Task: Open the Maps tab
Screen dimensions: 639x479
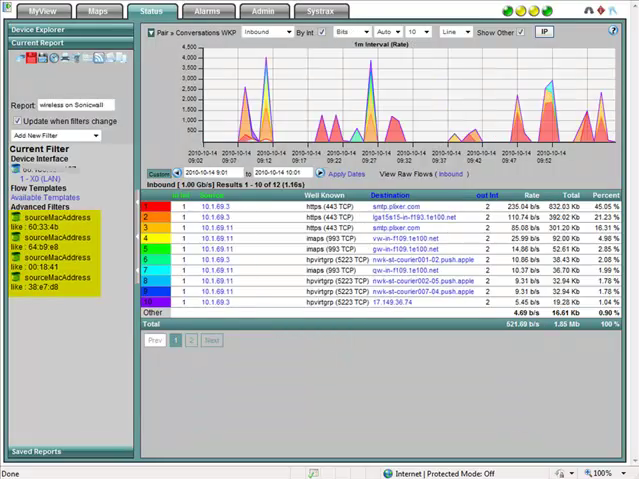Action: pos(98,11)
